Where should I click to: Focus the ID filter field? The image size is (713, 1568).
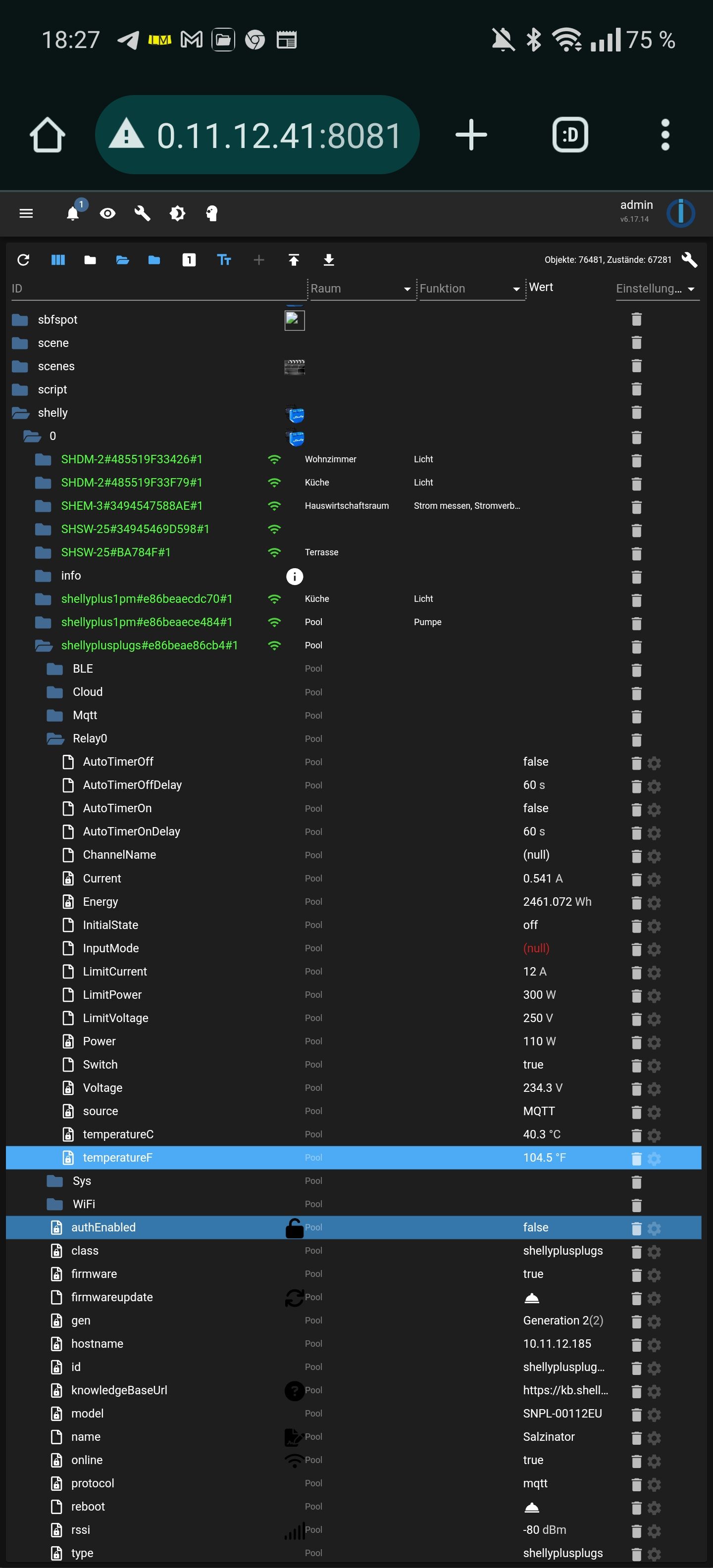[158, 289]
